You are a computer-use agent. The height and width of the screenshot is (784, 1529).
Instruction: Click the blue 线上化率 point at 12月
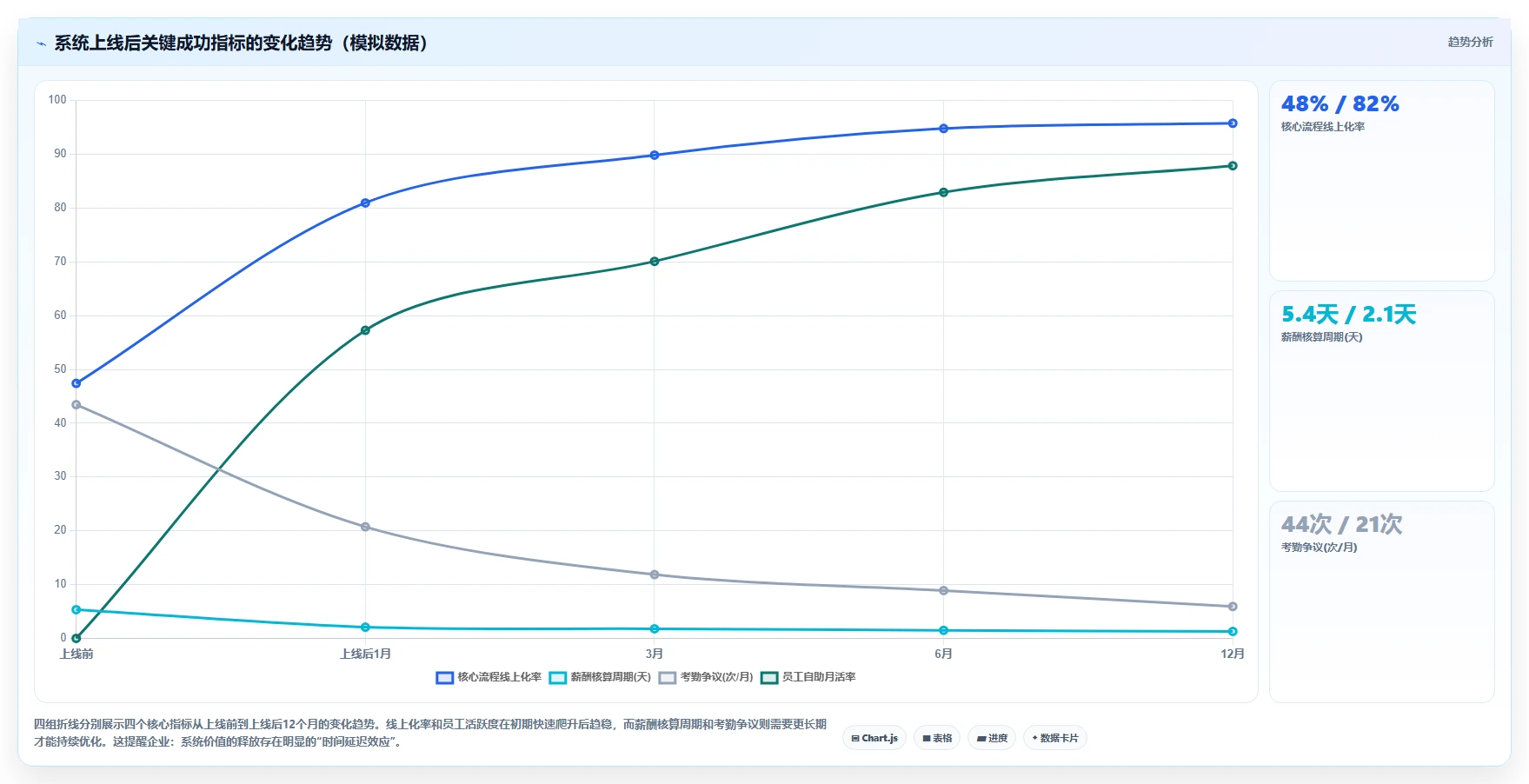click(1233, 123)
